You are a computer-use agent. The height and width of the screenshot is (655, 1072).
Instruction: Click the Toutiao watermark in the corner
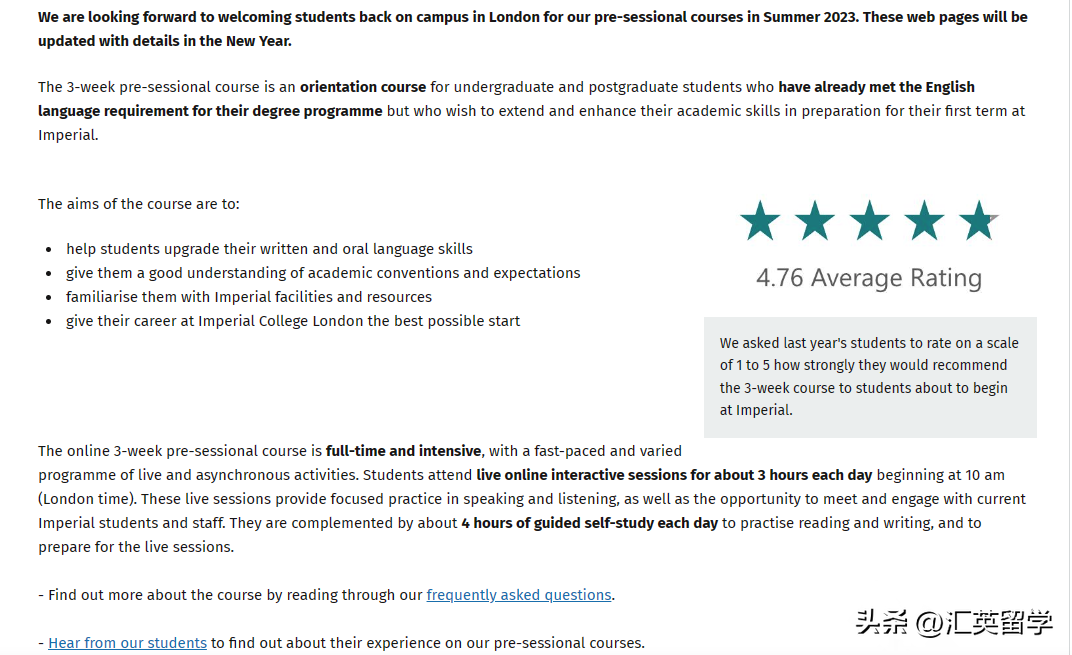[x=954, y=623]
